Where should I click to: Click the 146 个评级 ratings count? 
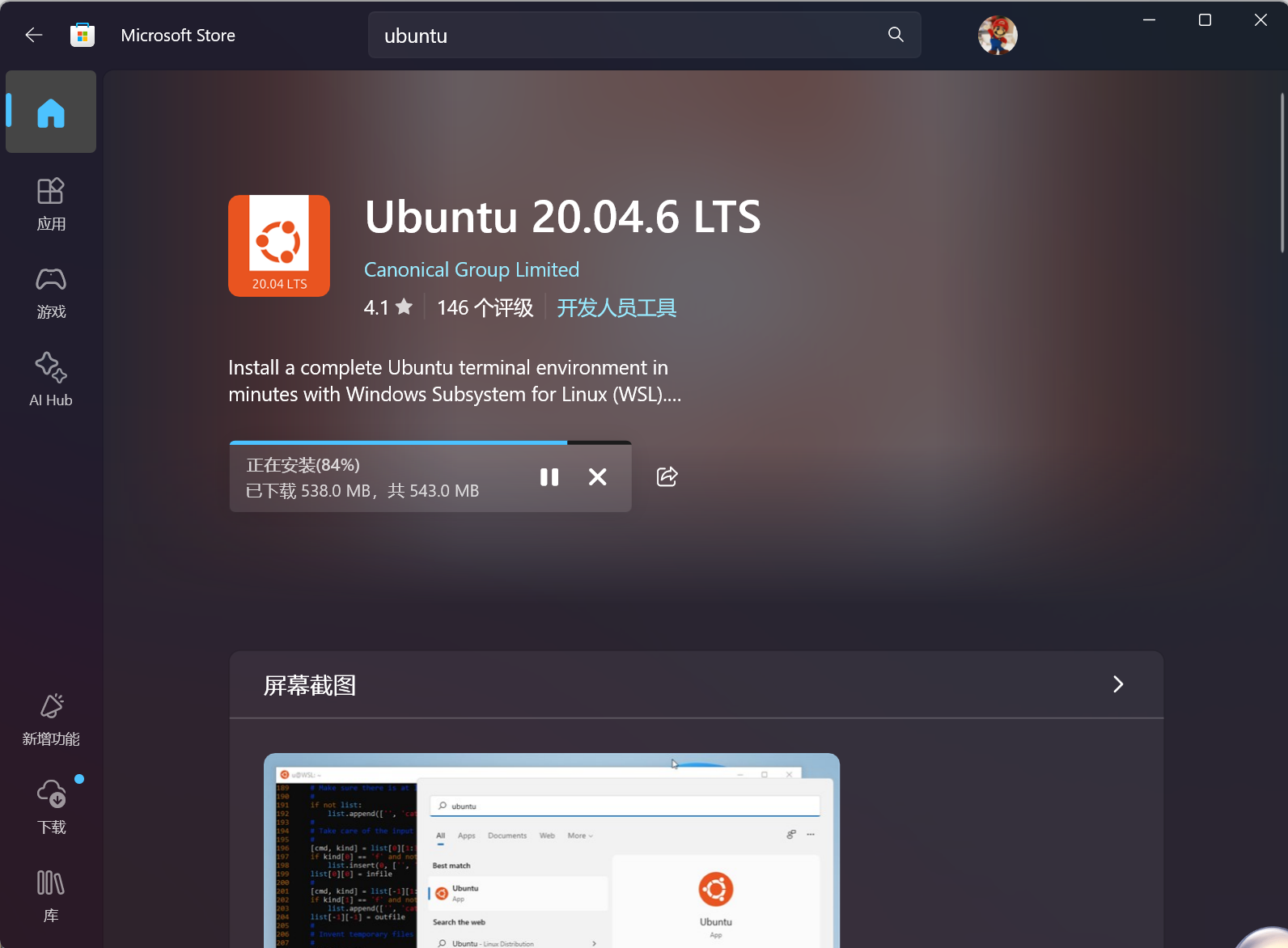[x=485, y=307]
